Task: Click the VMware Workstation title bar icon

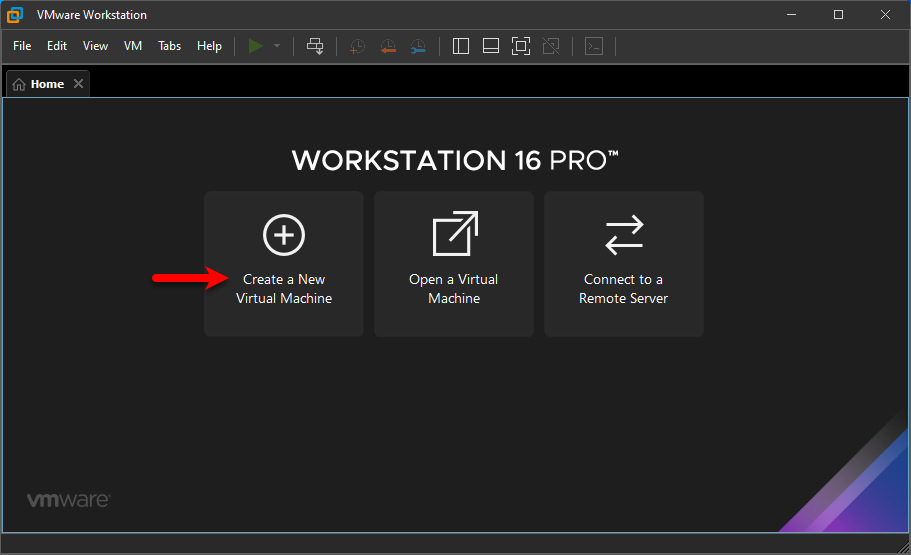Action: (x=15, y=15)
